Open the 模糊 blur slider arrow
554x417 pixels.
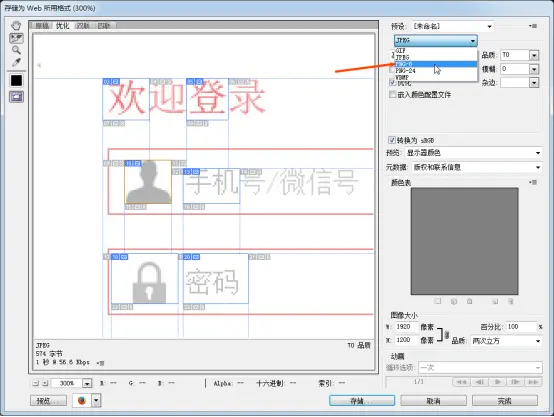(x=534, y=69)
